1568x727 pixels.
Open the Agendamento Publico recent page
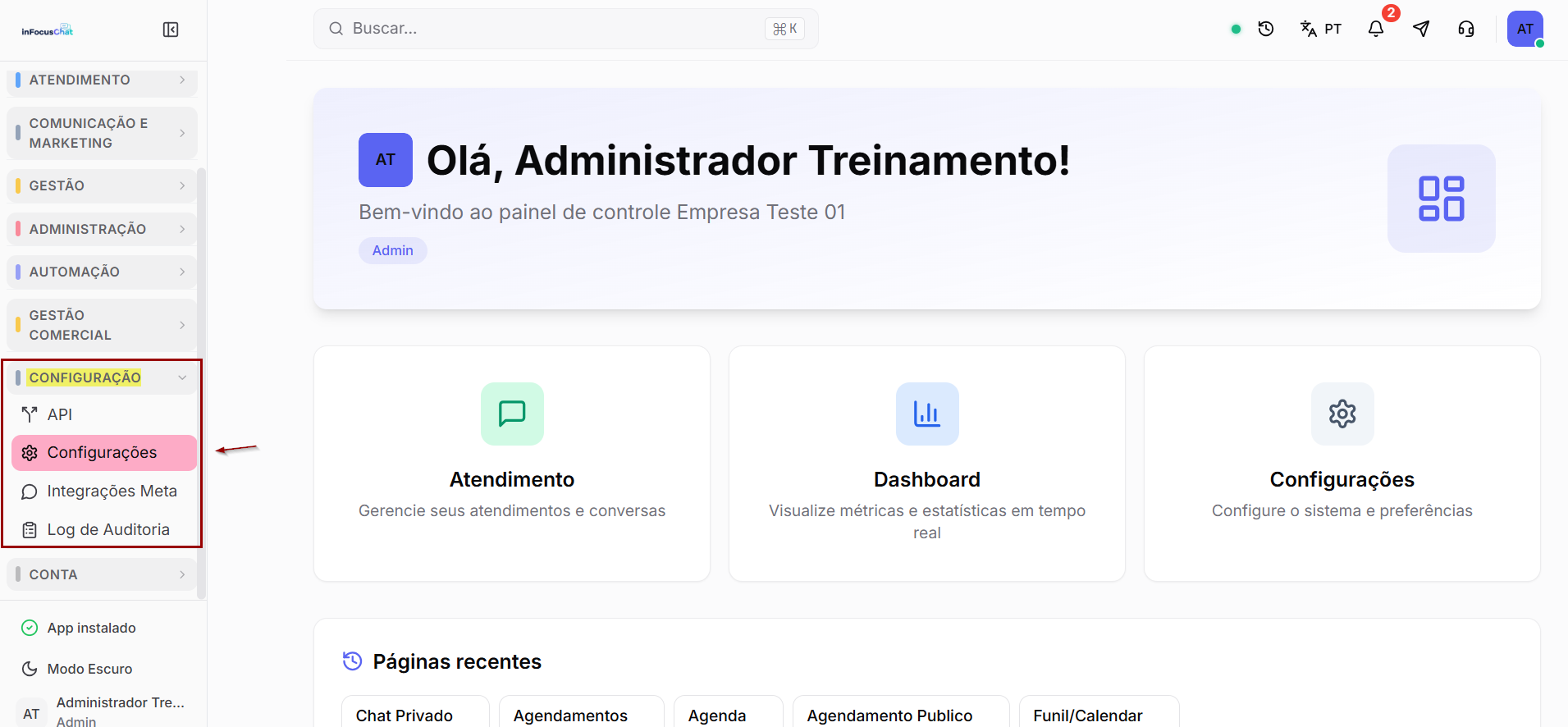click(901, 712)
